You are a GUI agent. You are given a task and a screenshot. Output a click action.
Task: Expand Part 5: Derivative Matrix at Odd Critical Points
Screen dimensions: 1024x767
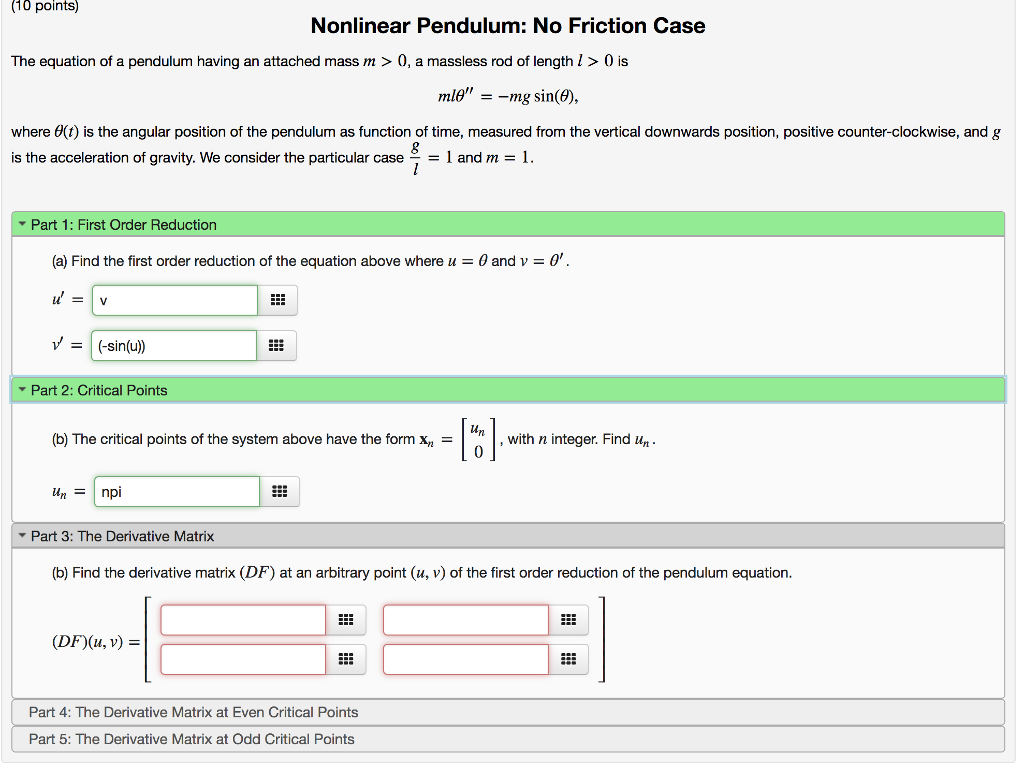pos(192,738)
